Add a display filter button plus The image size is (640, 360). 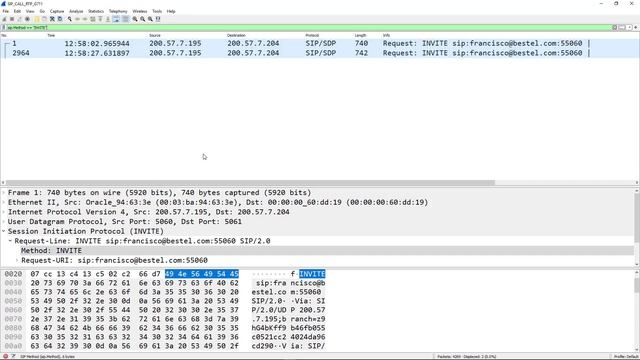(x=636, y=27)
